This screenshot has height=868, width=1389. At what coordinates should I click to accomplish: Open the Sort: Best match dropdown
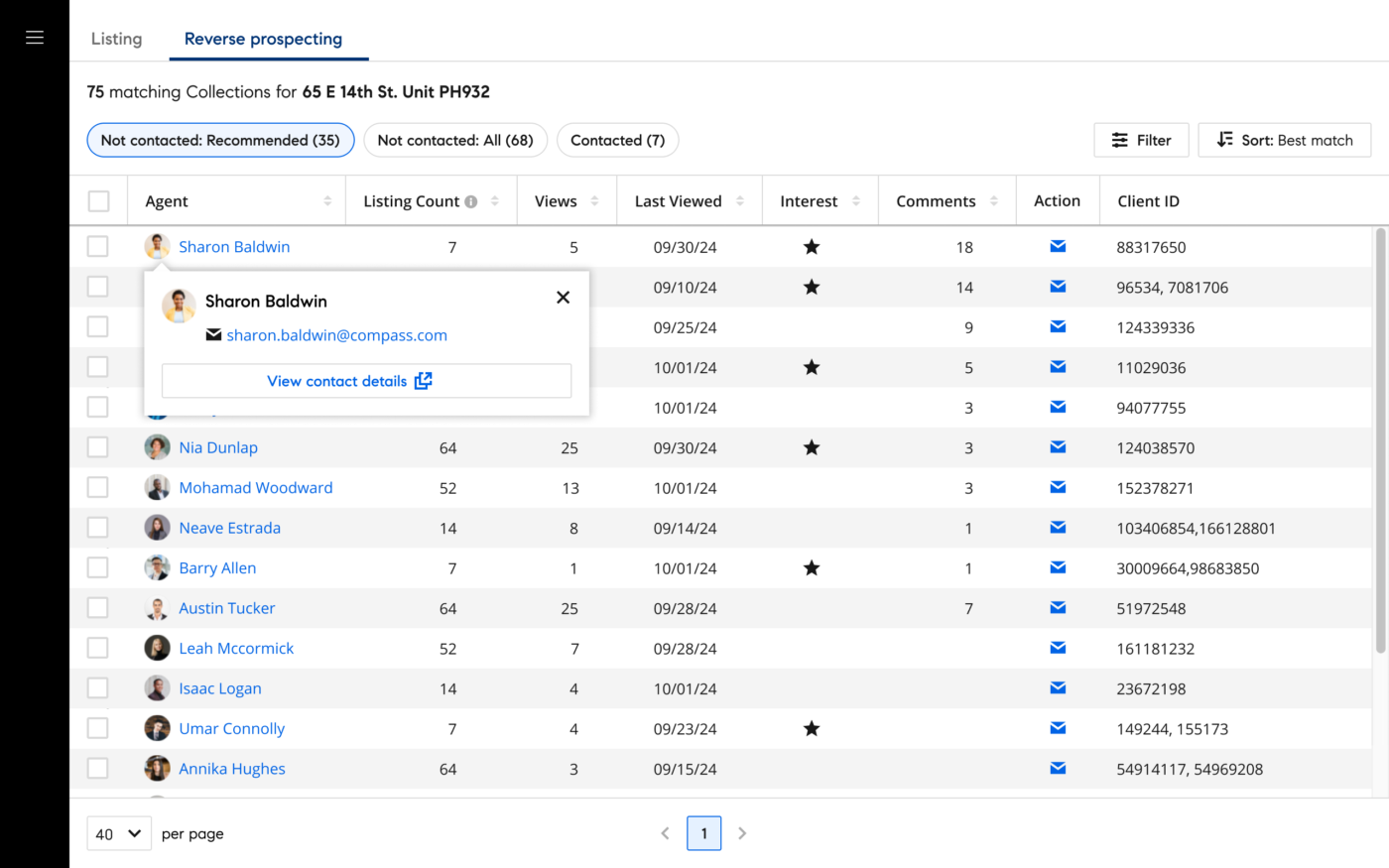tap(1284, 140)
